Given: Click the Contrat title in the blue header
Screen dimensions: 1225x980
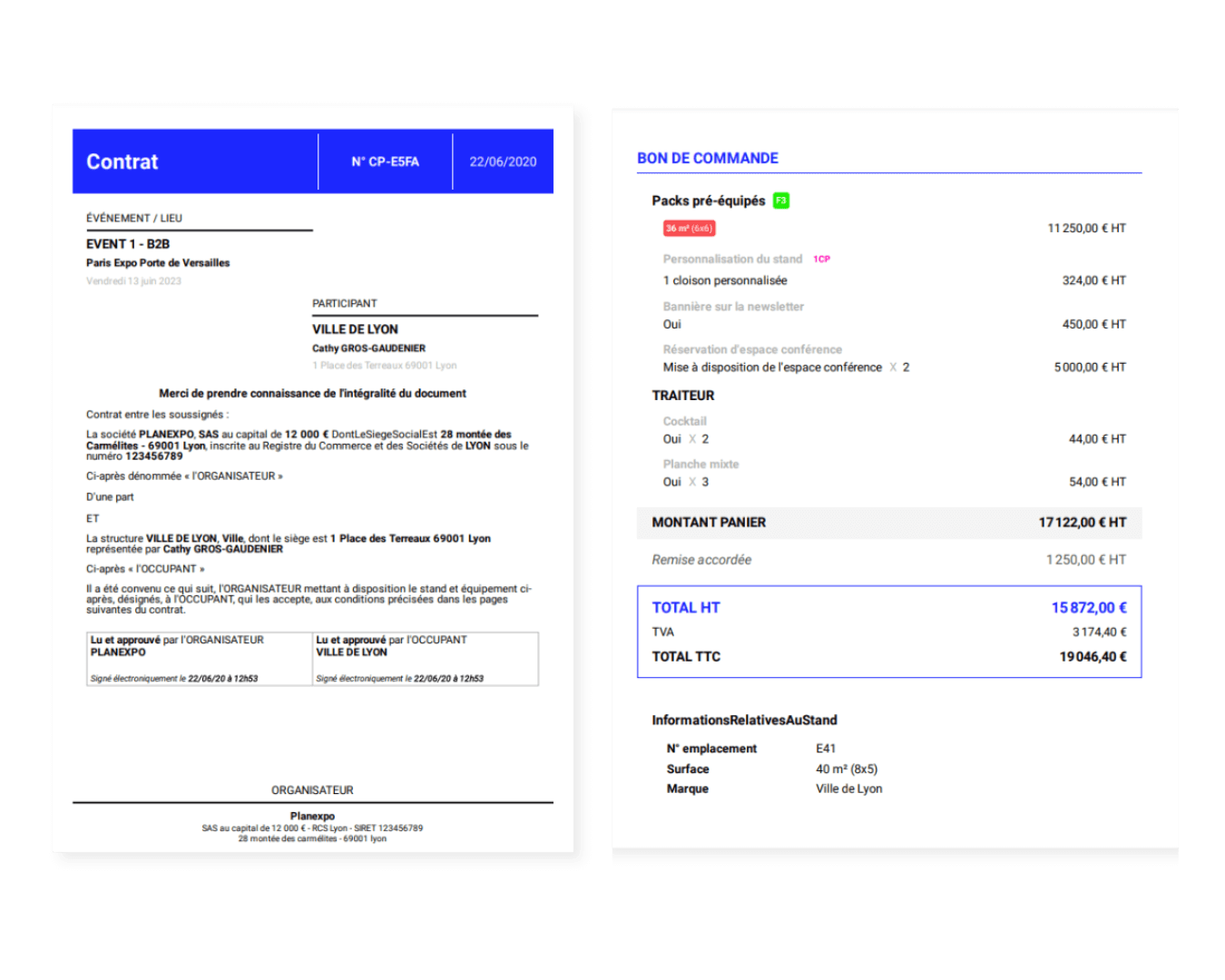Looking at the screenshot, I should (122, 162).
